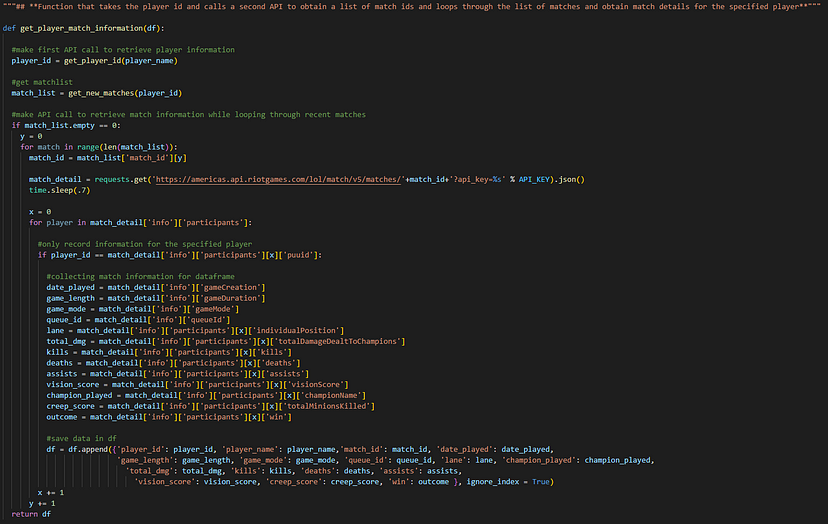Click the time.sleep(.7) call
This screenshot has height=524, width=828.
60,190
